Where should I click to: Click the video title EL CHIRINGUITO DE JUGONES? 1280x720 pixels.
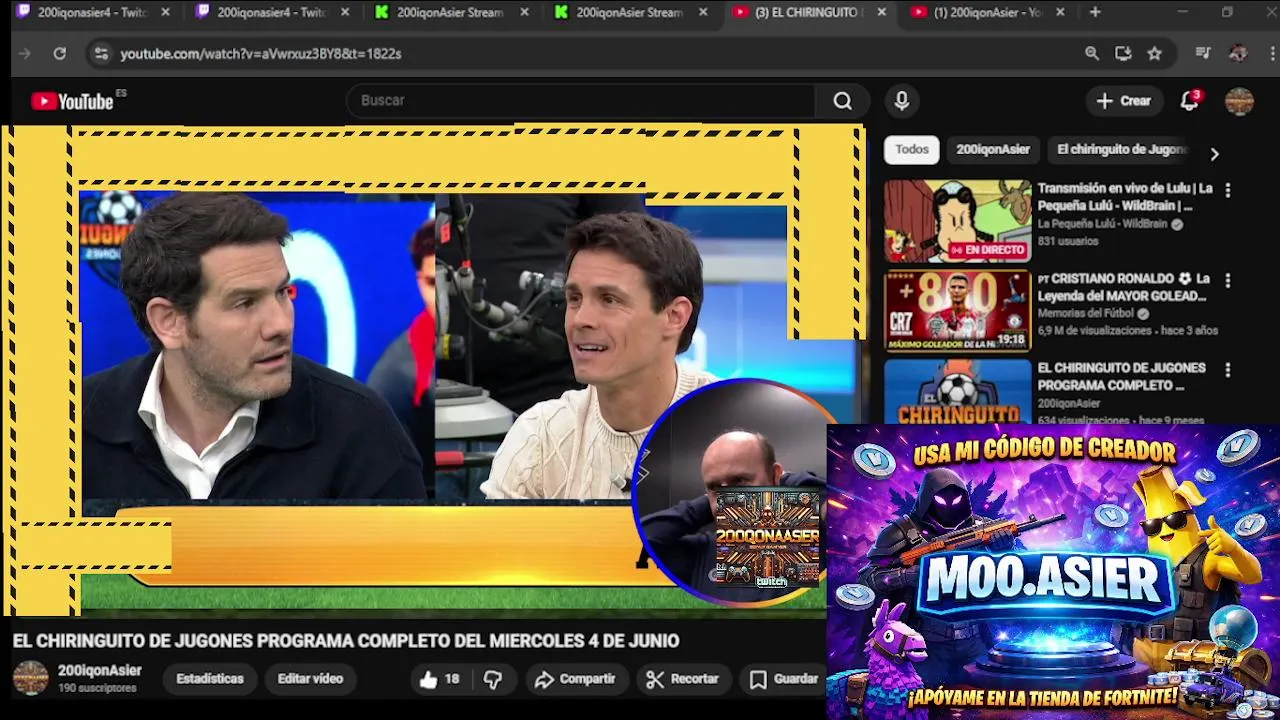pyautogui.click(x=345, y=641)
